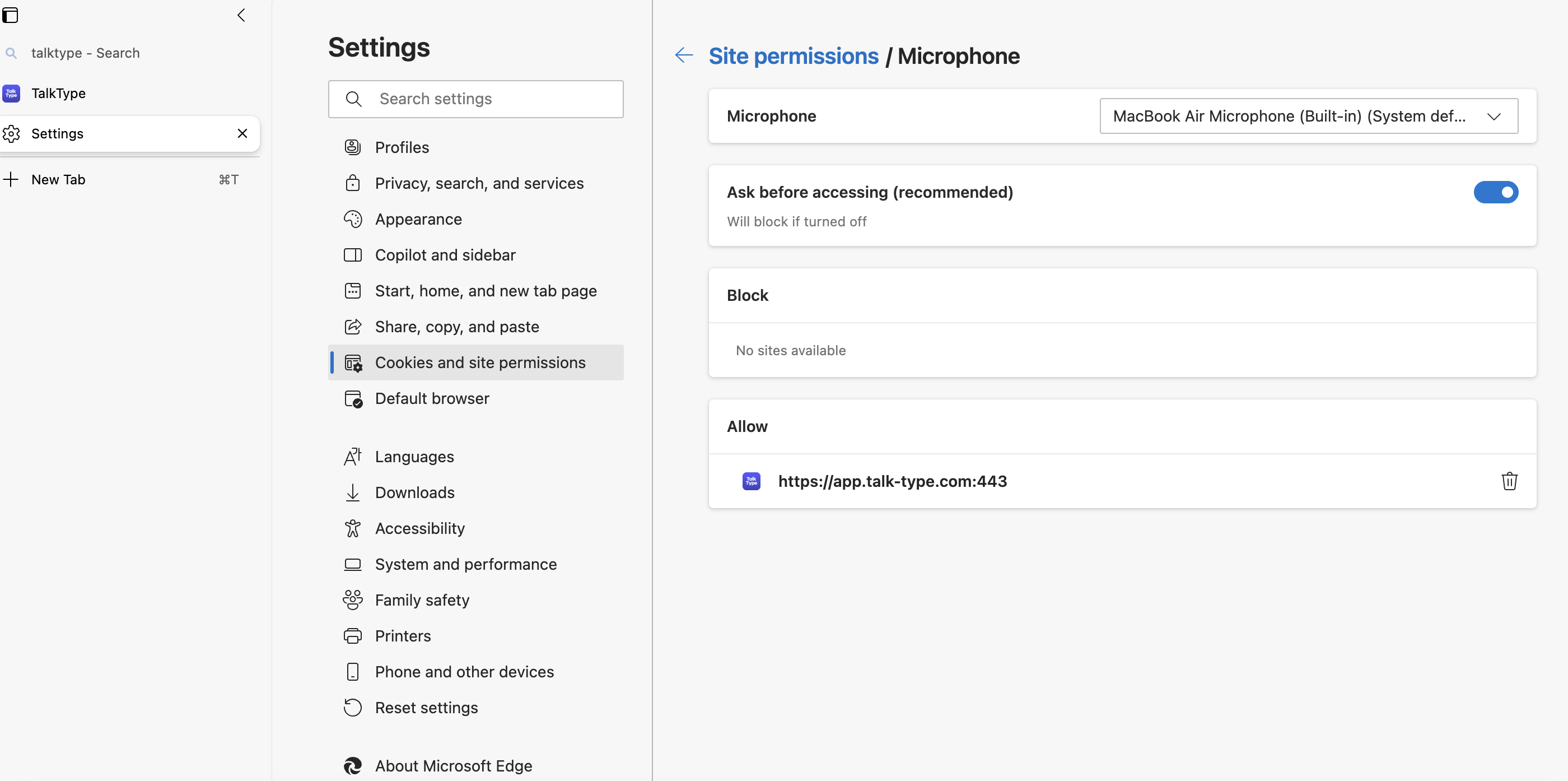The image size is (1568, 781).
Task: Click the Copilot and sidebar icon
Action: [353, 255]
